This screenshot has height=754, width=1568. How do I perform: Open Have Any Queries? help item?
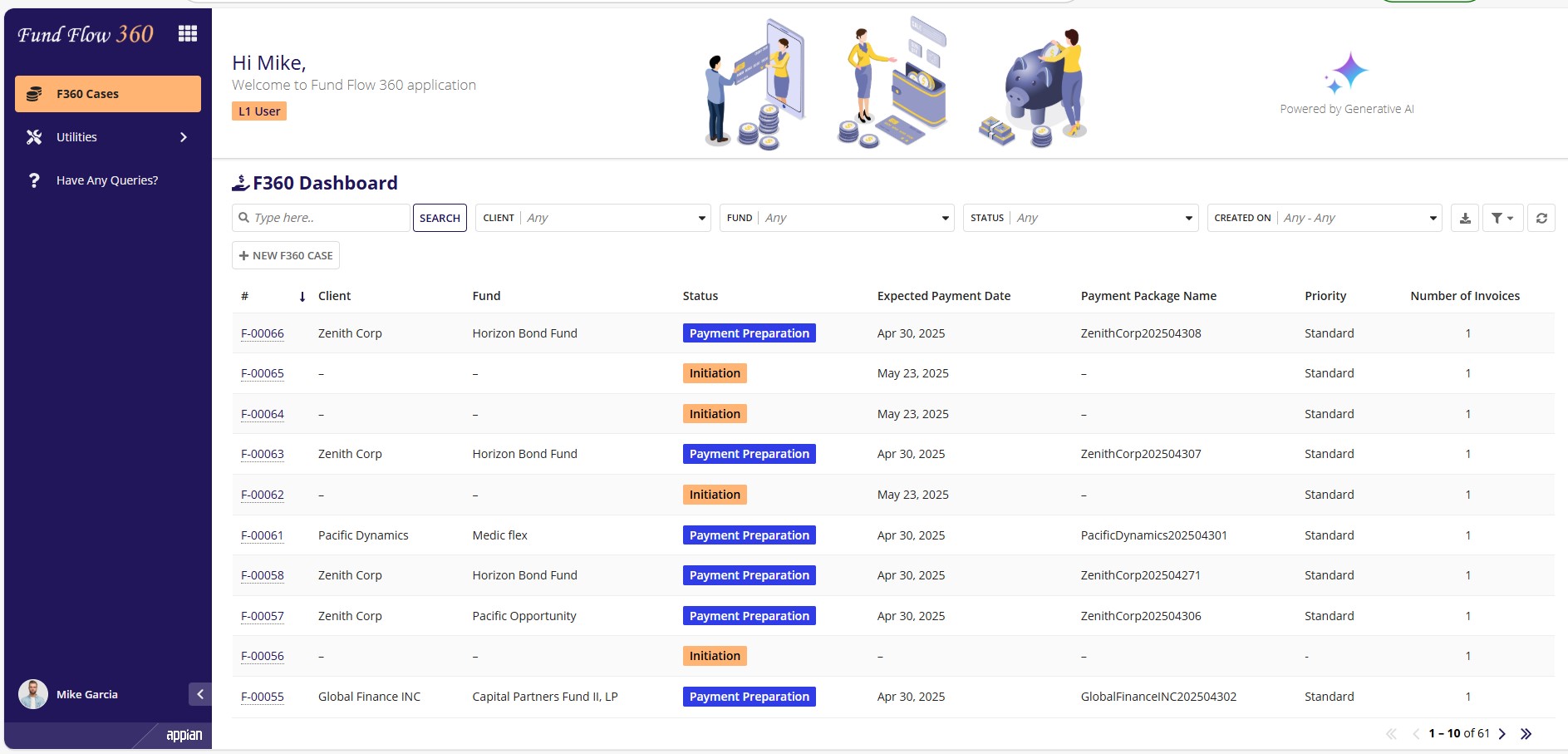click(108, 180)
